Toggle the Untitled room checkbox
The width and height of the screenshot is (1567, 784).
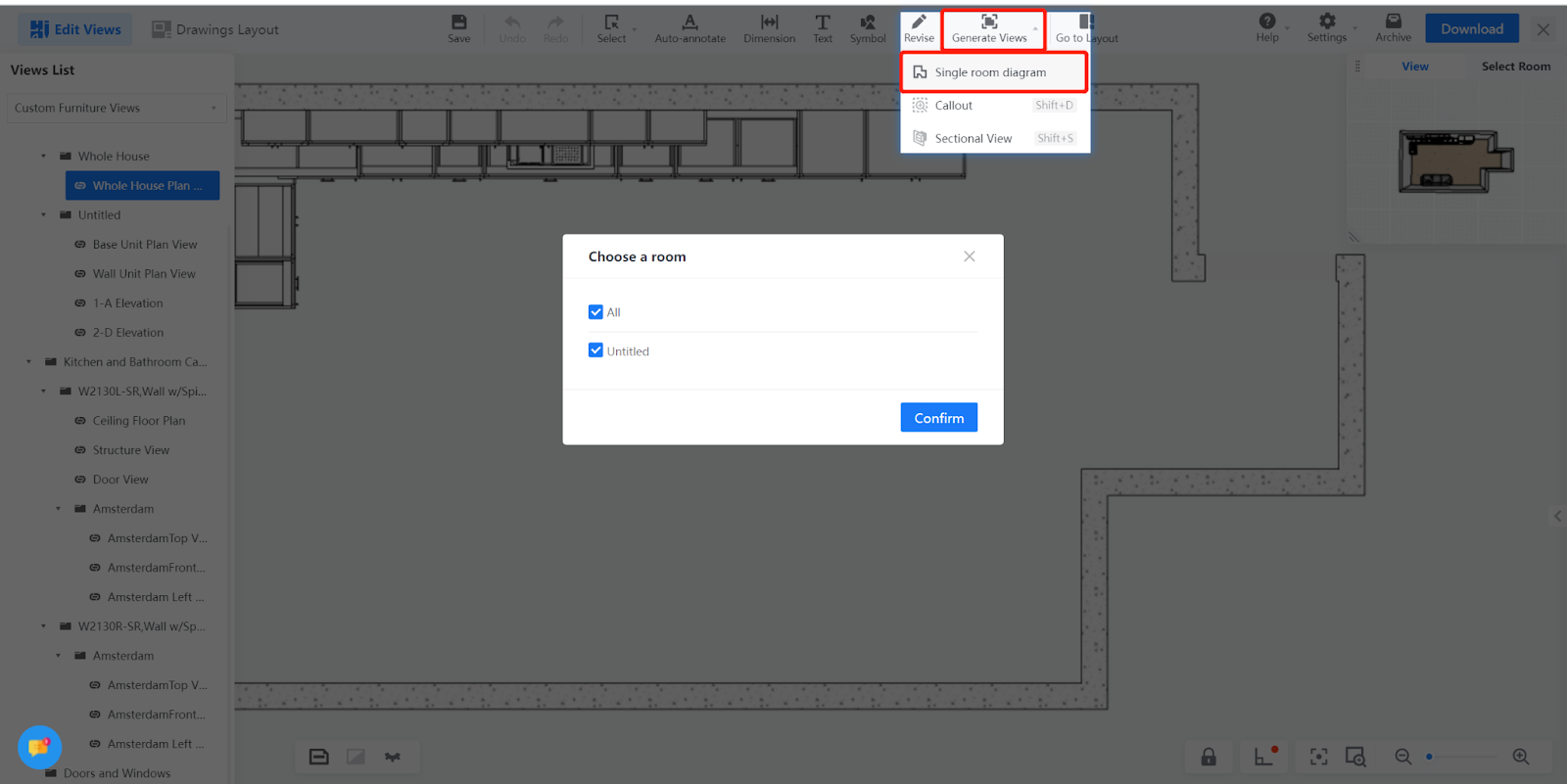click(595, 350)
